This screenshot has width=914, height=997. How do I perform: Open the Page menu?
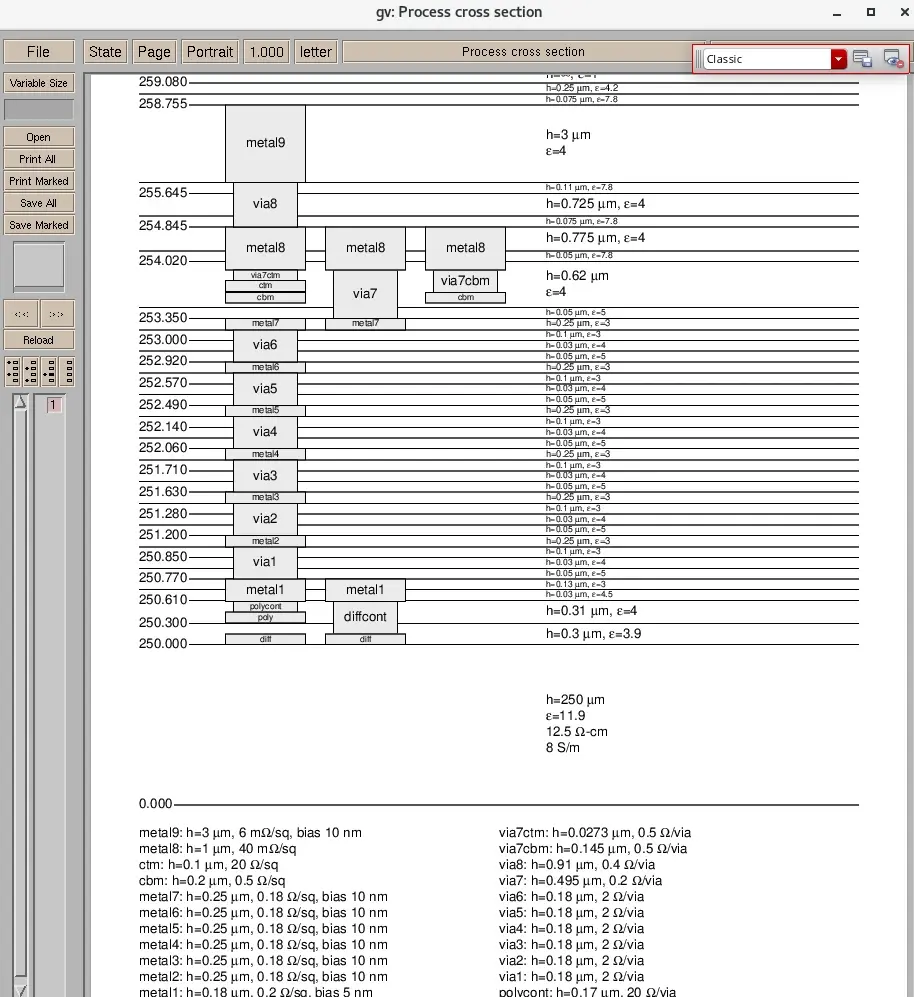[154, 52]
